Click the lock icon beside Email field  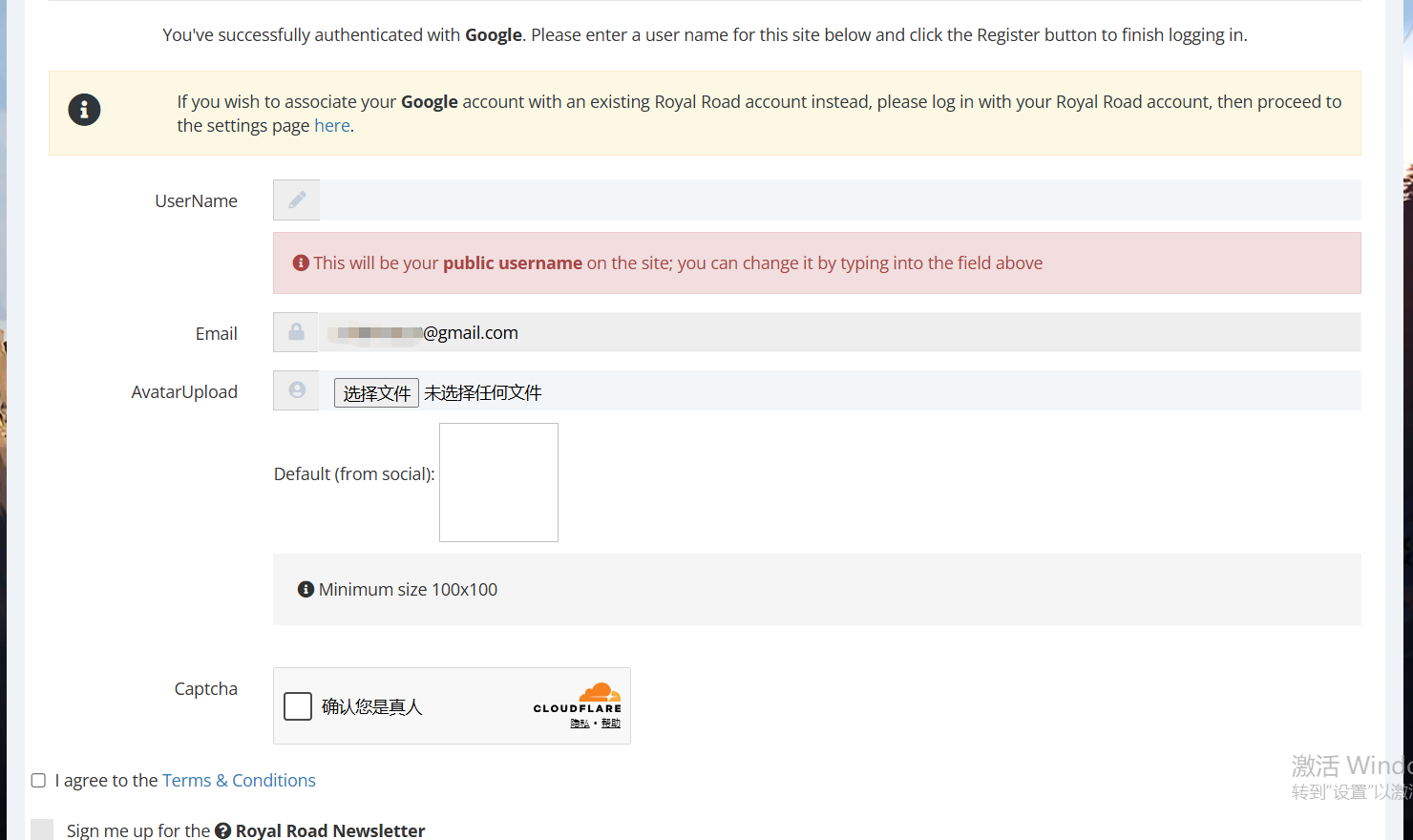(x=297, y=332)
